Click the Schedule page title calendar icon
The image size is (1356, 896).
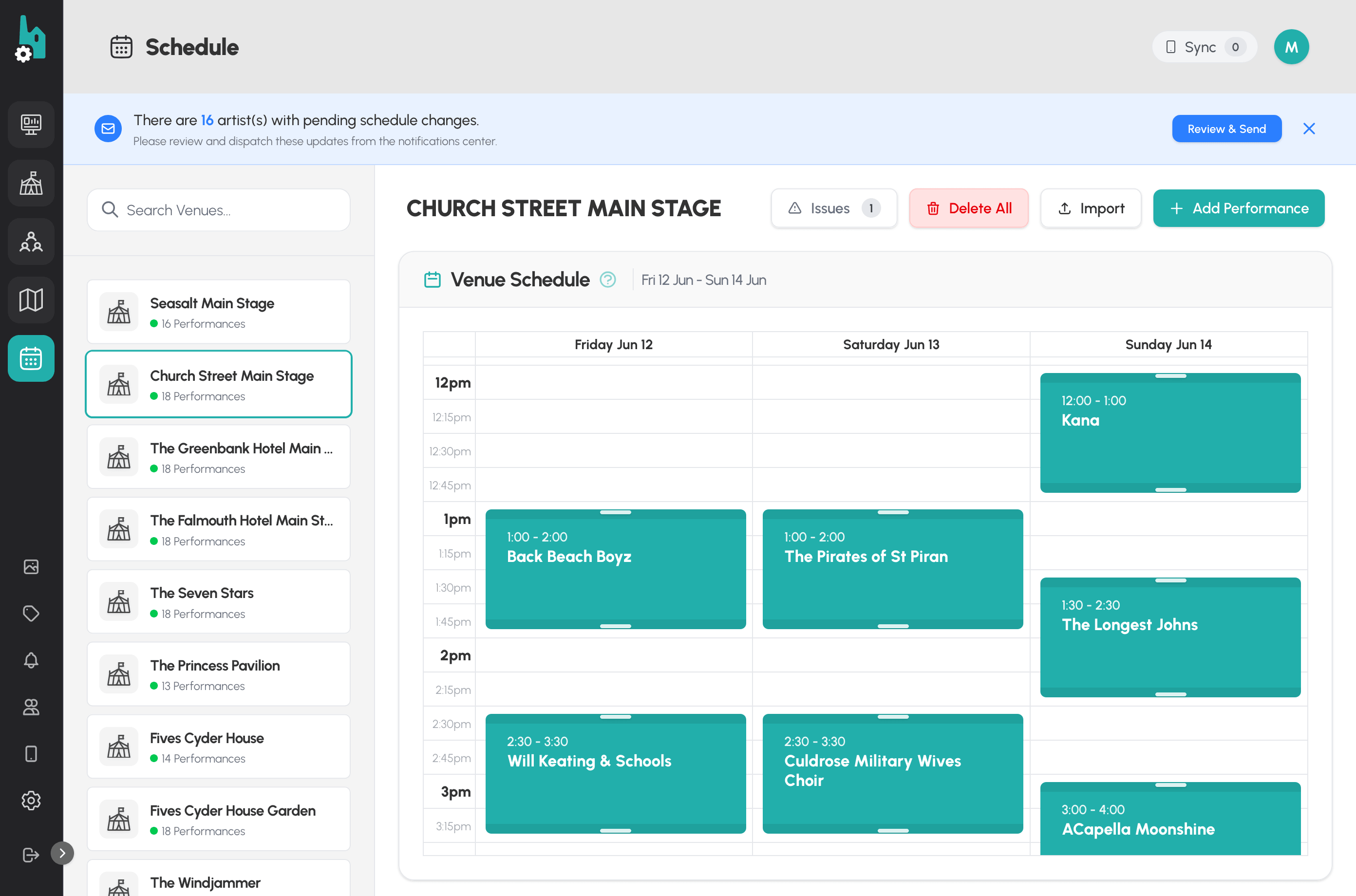click(121, 47)
